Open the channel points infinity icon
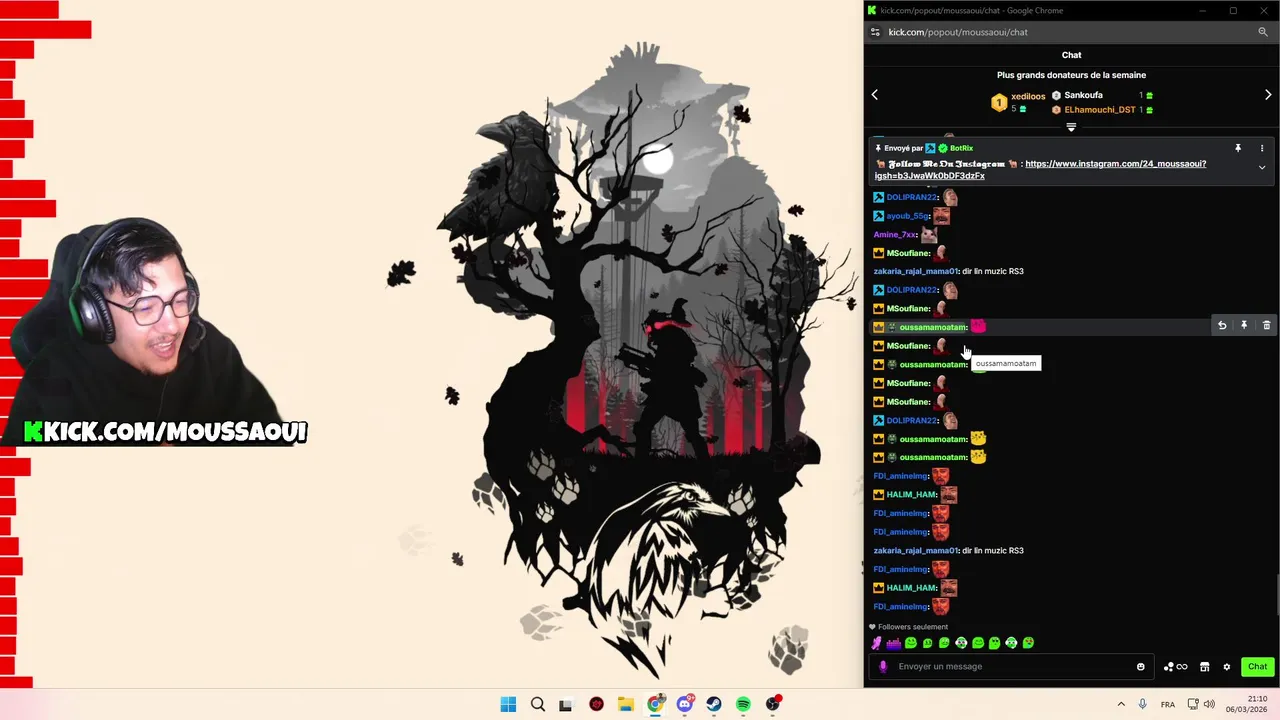 pos(1175,667)
